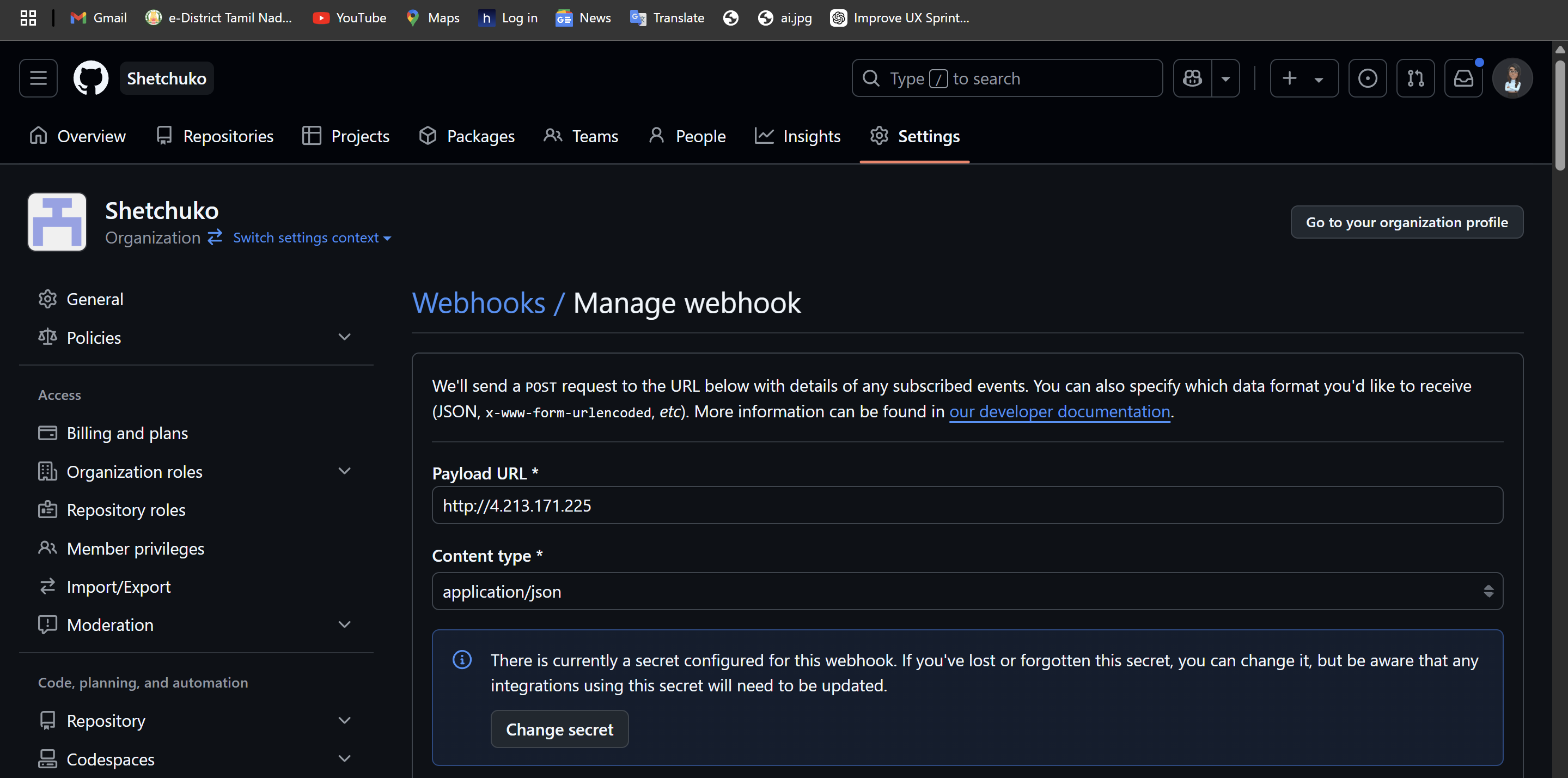Click the plus create new icon
Viewport: 1568px width, 778px height.
tap(1289, 78)
